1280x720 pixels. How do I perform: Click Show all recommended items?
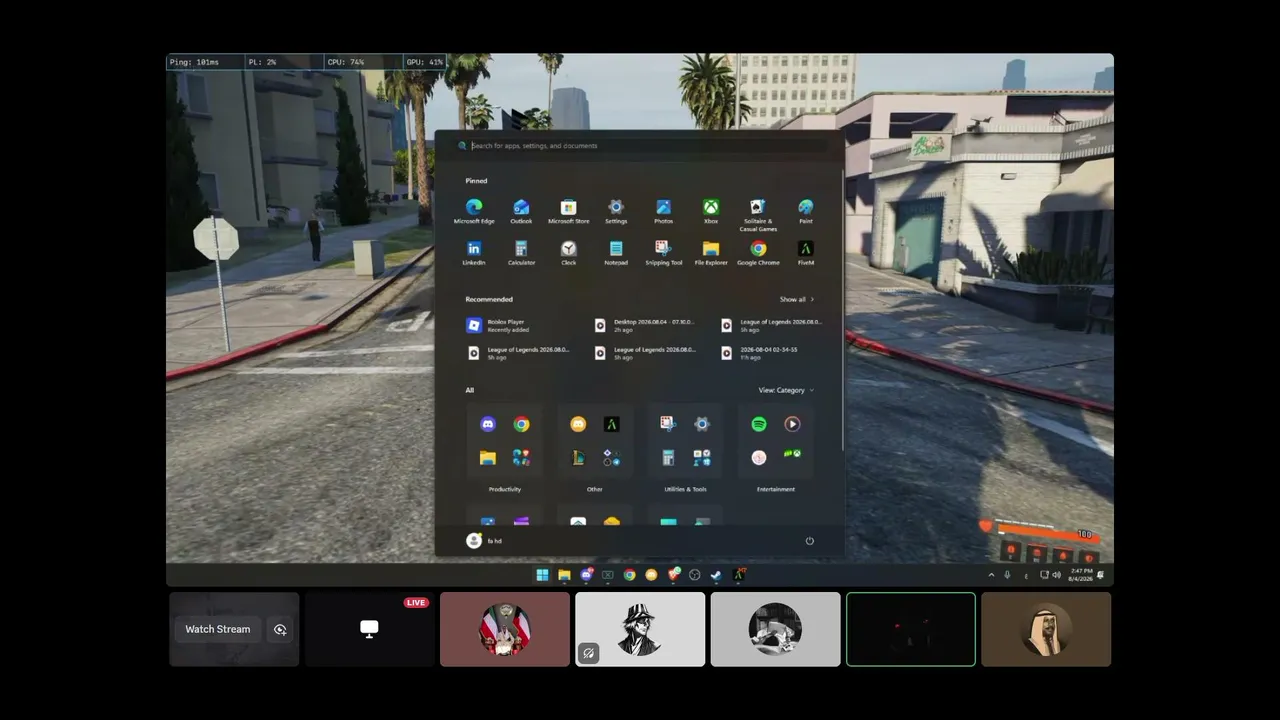(797, 299)
